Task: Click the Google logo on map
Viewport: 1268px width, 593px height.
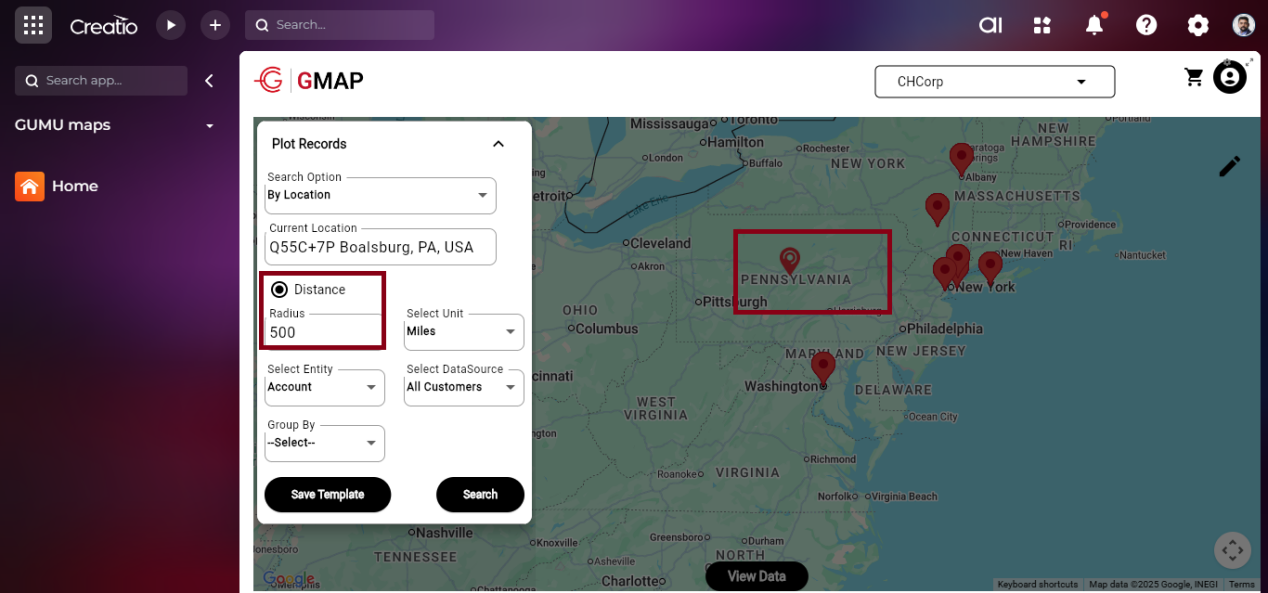Action: point(288,579)
